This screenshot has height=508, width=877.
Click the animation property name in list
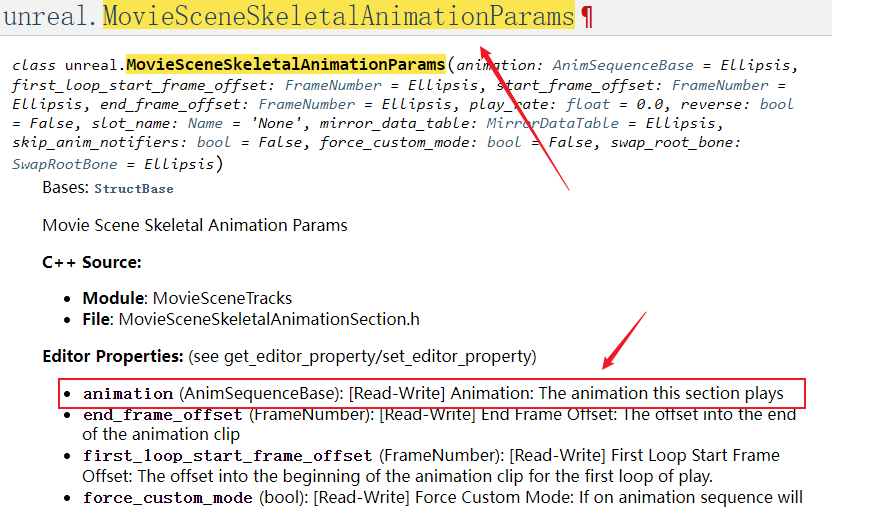point(128,394)
